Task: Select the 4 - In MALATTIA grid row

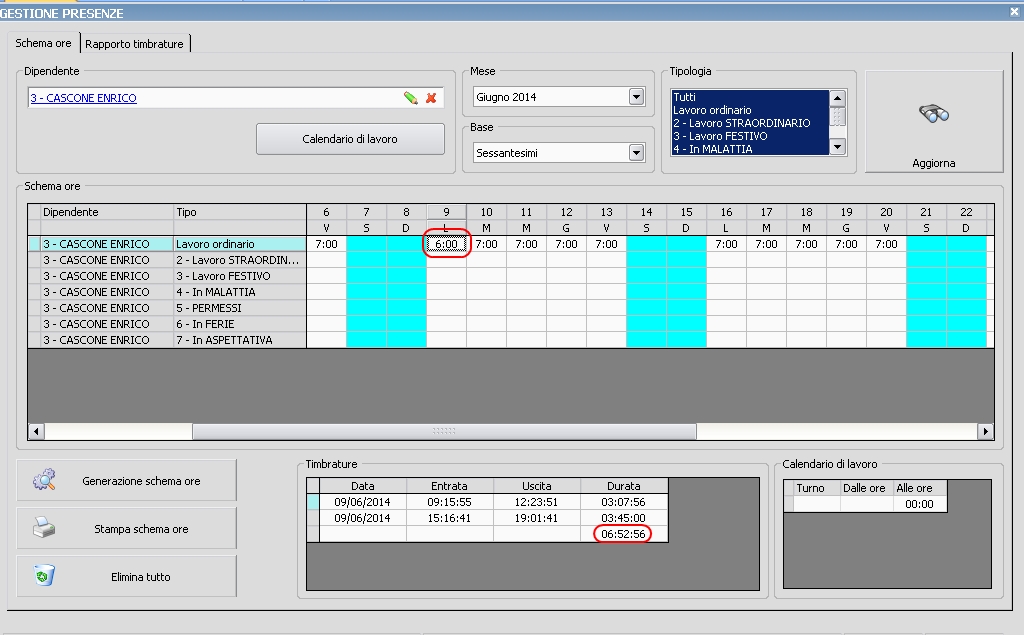Action: coord(214,292)
